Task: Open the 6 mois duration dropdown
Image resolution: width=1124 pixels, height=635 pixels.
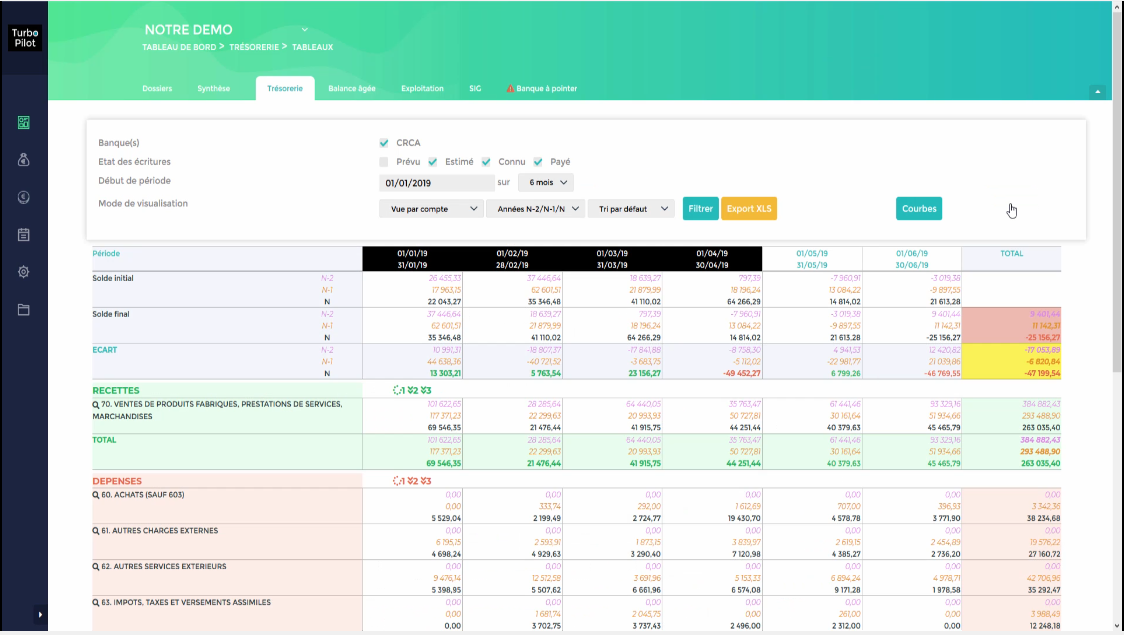Action: (x=545, y=183)
